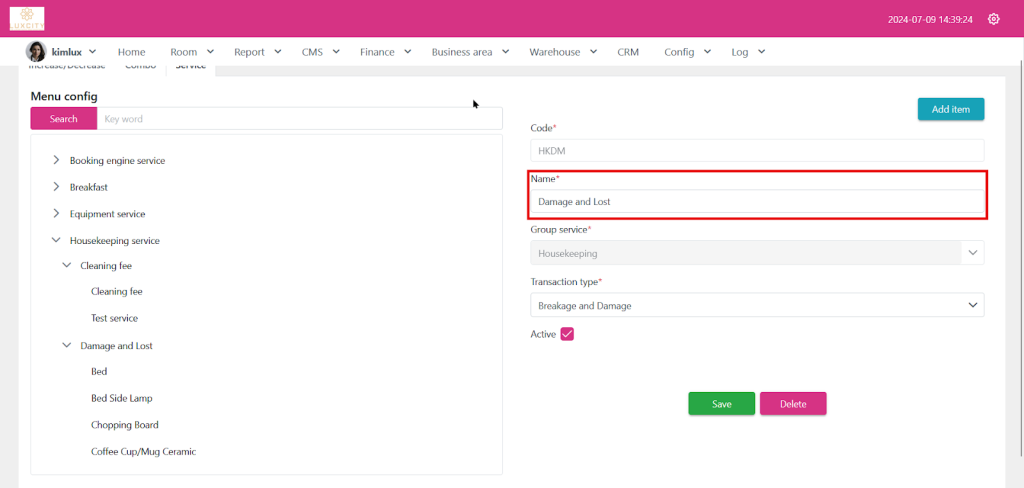The width and height of the screenshot is (1024, 488).
Task: Collapse the Cleaning fee group
Action: [67, 266]
